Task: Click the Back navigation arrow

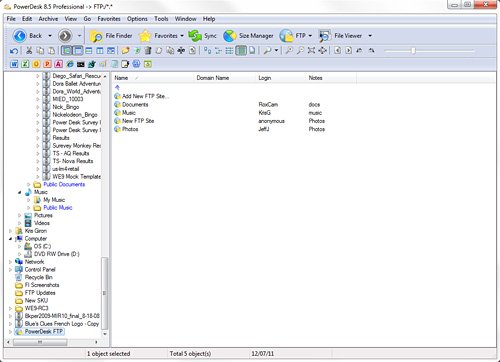Action: pyautogui.click(x=20, y=36)
